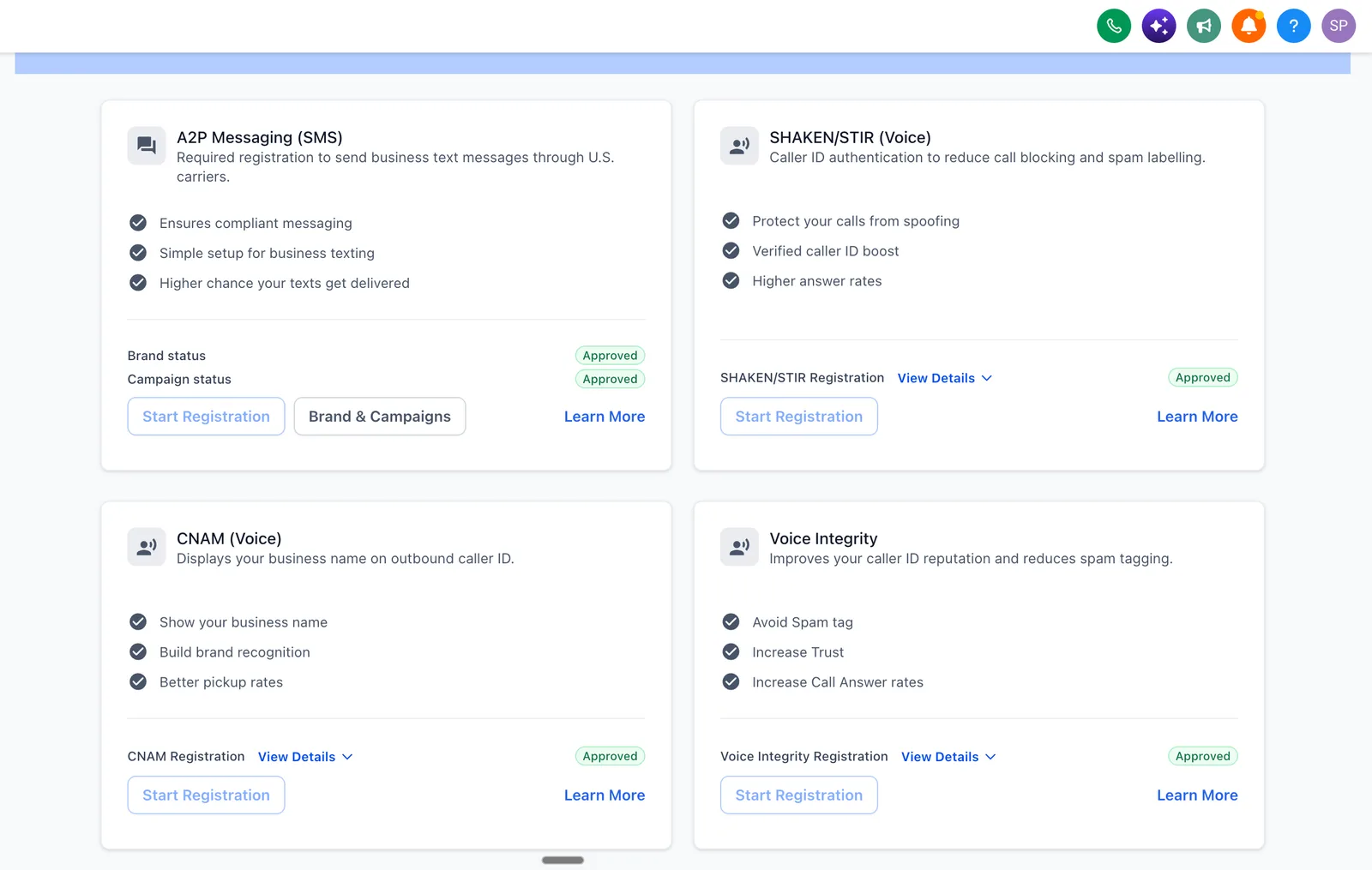
Task: Click the SHAKEN/STIR voice icon
Action: click(739, 146)
